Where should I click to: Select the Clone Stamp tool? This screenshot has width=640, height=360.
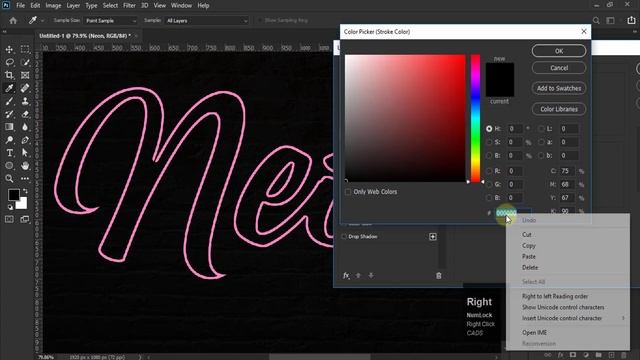point(25,101)
